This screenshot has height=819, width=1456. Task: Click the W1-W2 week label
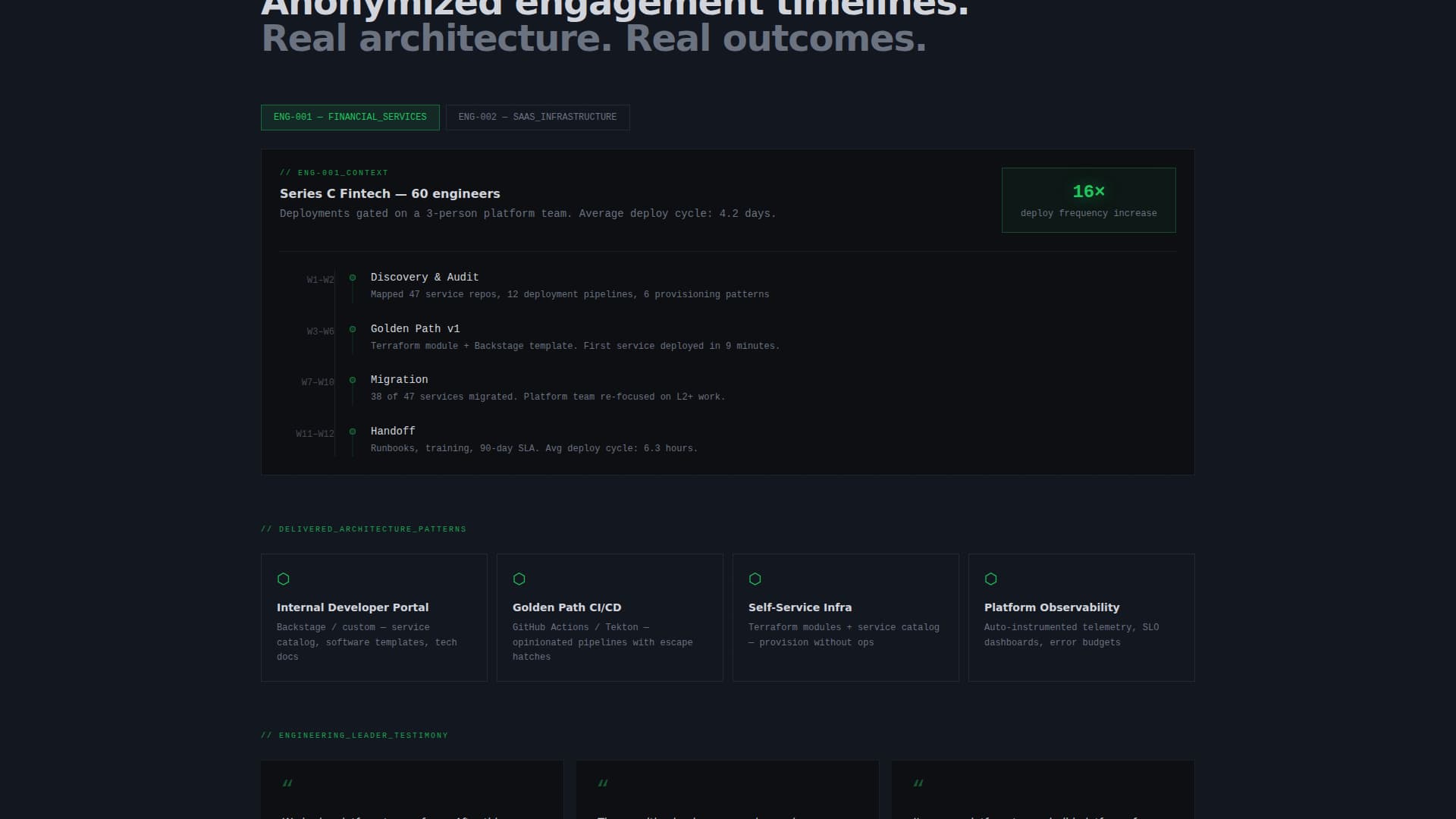tap(320, 280)
